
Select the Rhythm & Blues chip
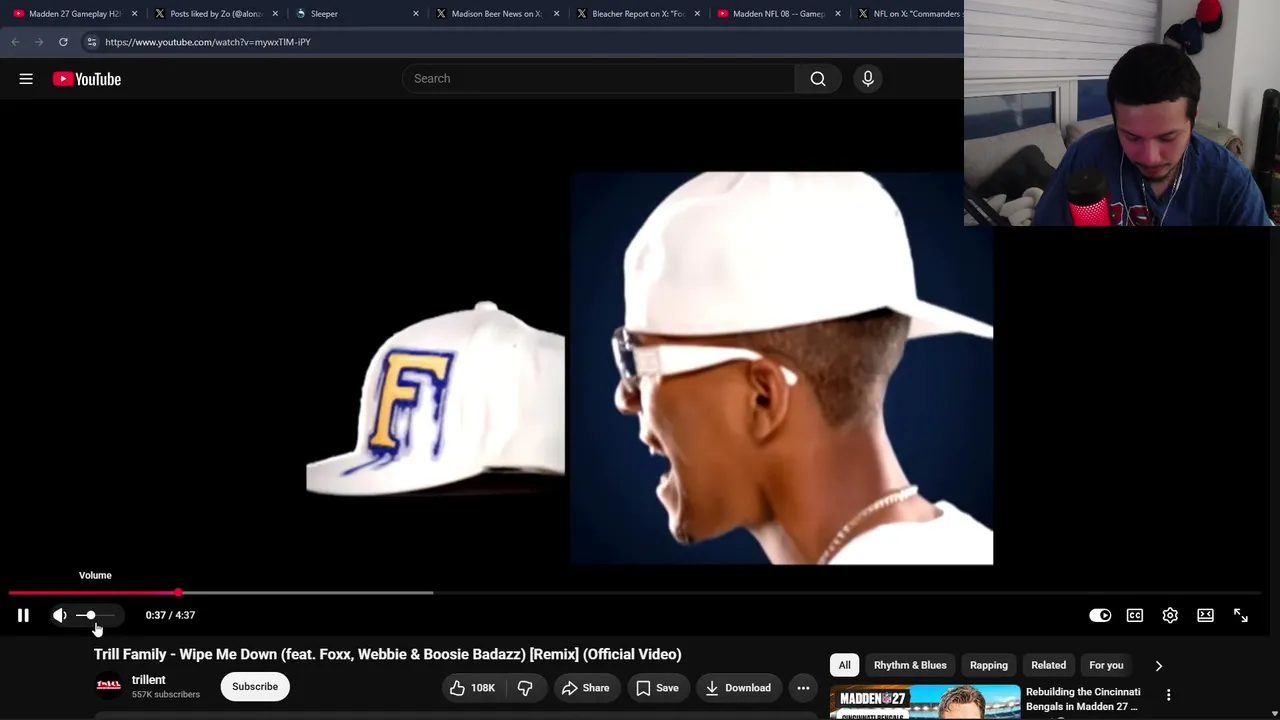pos(910,665)
